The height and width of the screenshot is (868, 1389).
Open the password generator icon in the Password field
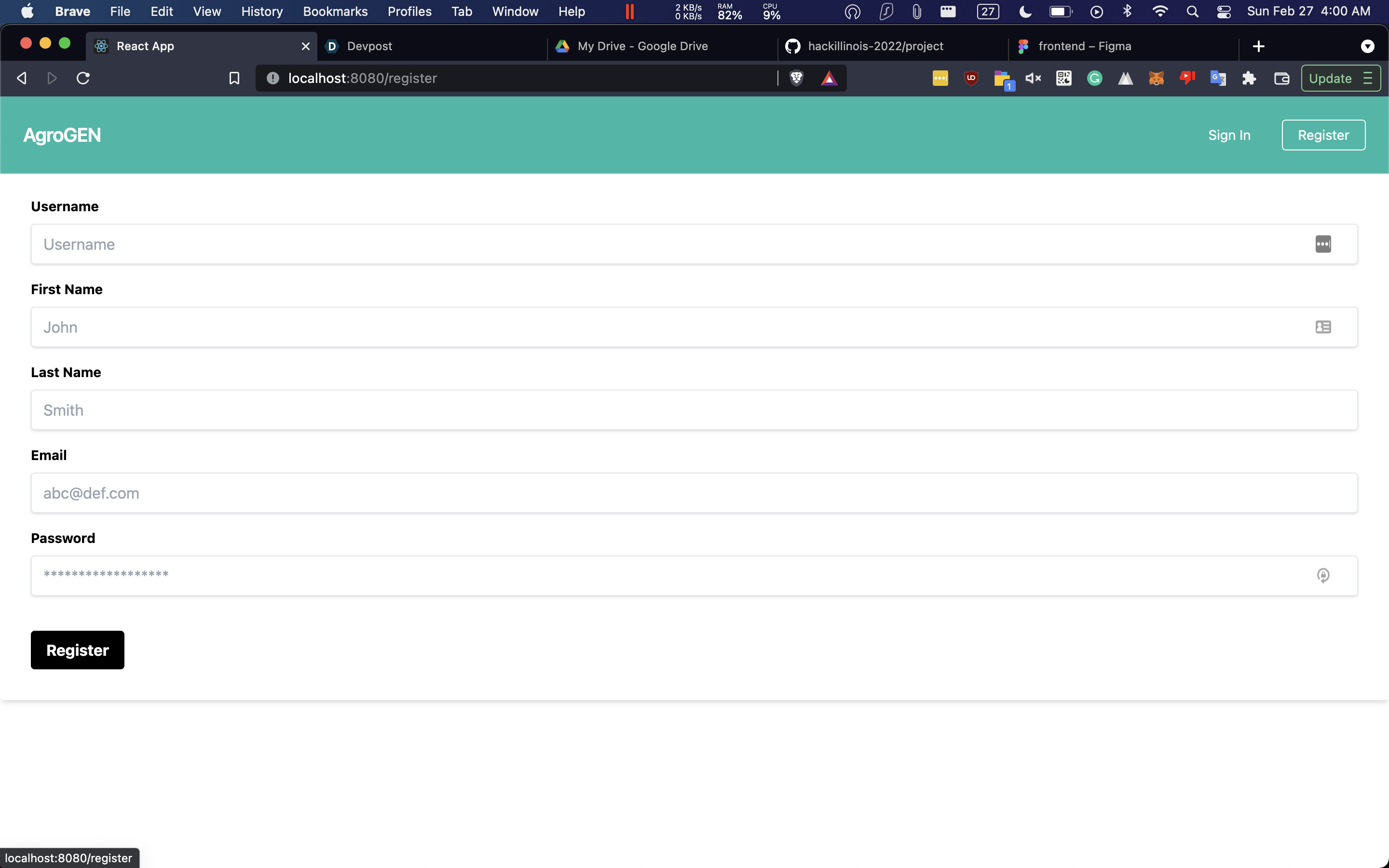(x=1323, y=575)
